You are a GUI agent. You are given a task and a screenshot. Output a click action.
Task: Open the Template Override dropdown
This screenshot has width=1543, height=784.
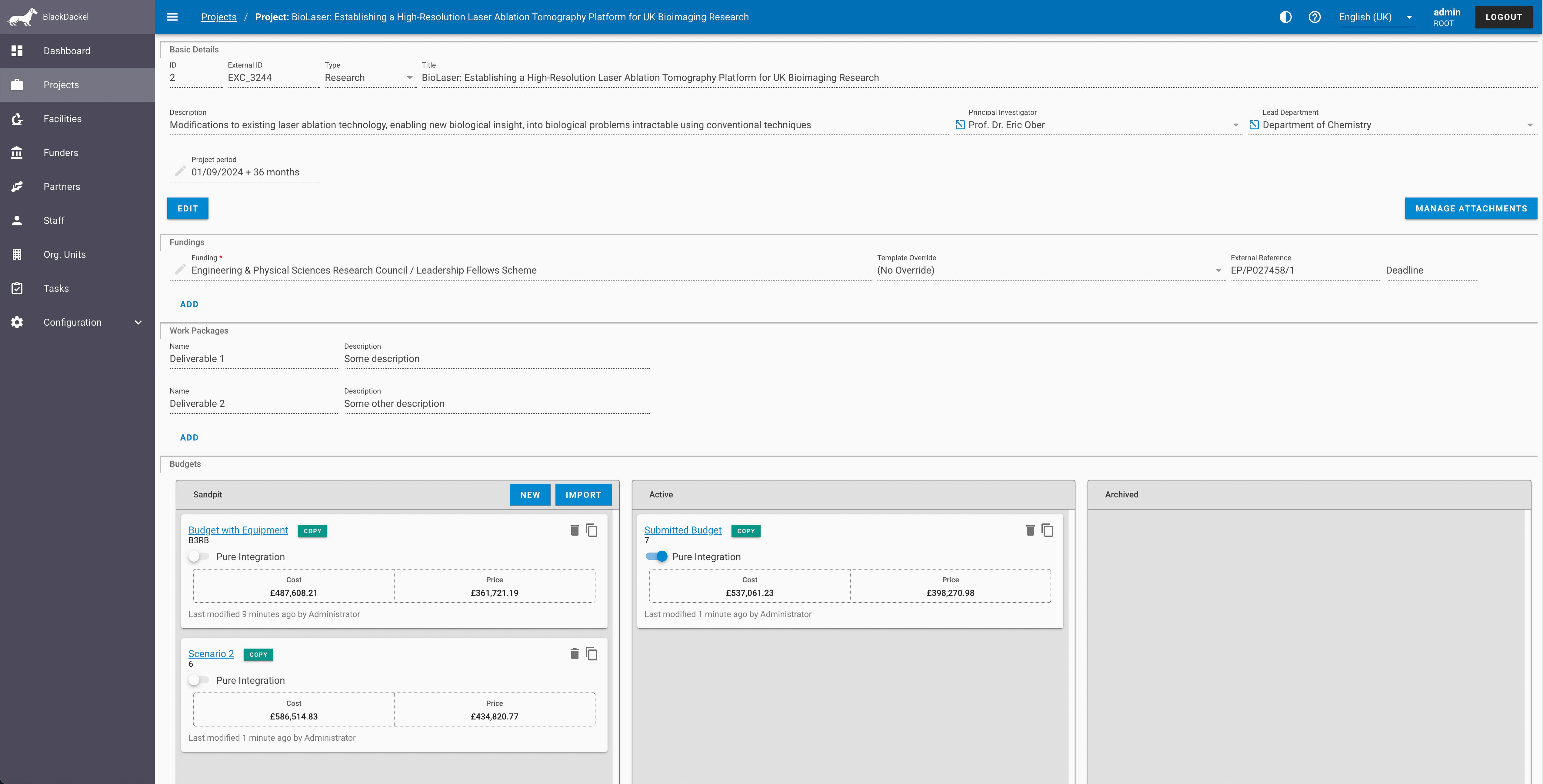pos(1051,270)
